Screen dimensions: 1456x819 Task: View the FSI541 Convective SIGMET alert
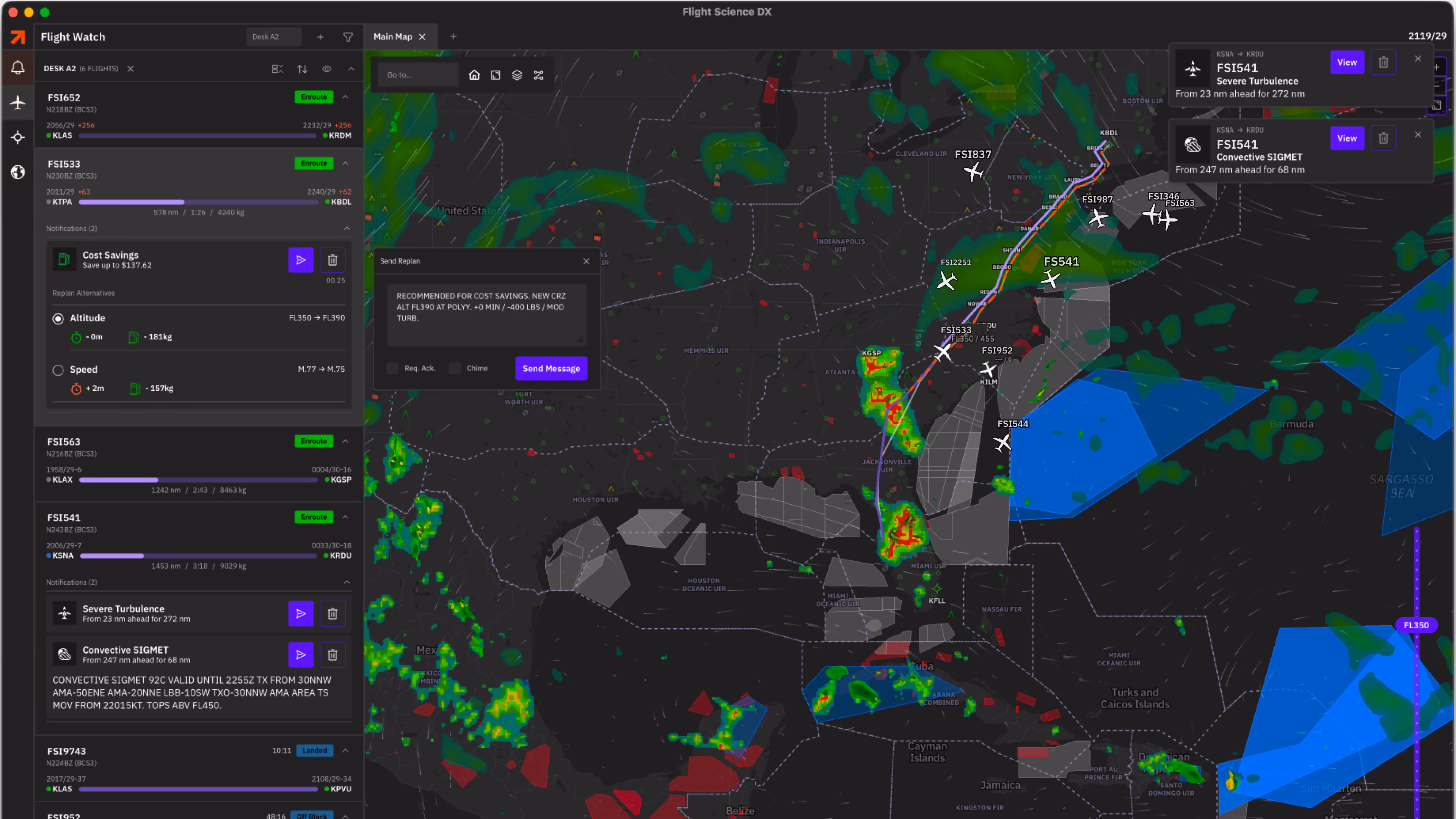(1347, 138)
